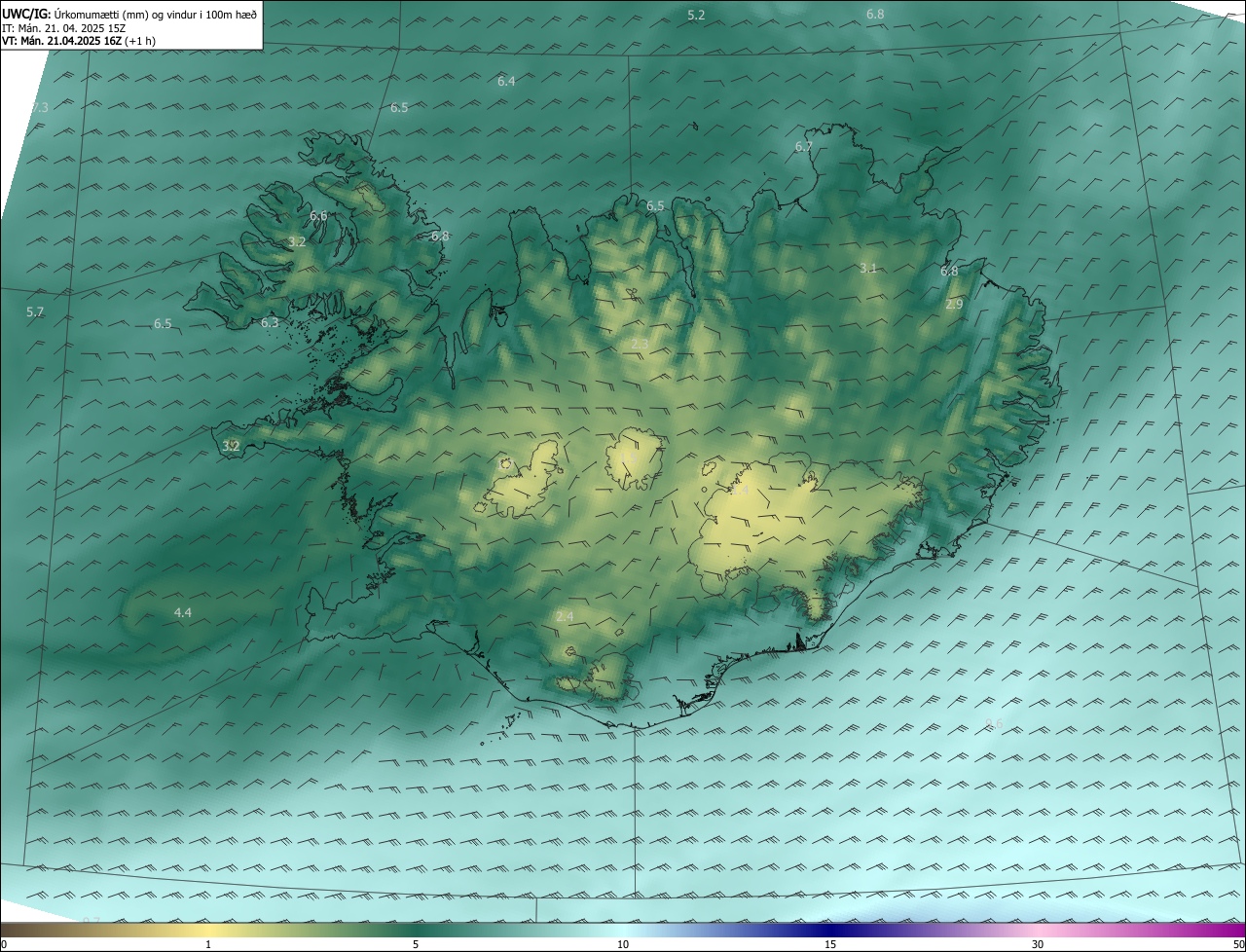1246x952 pixels.
Task: Click the colour scale tick label 15
Action: point(830,944)
